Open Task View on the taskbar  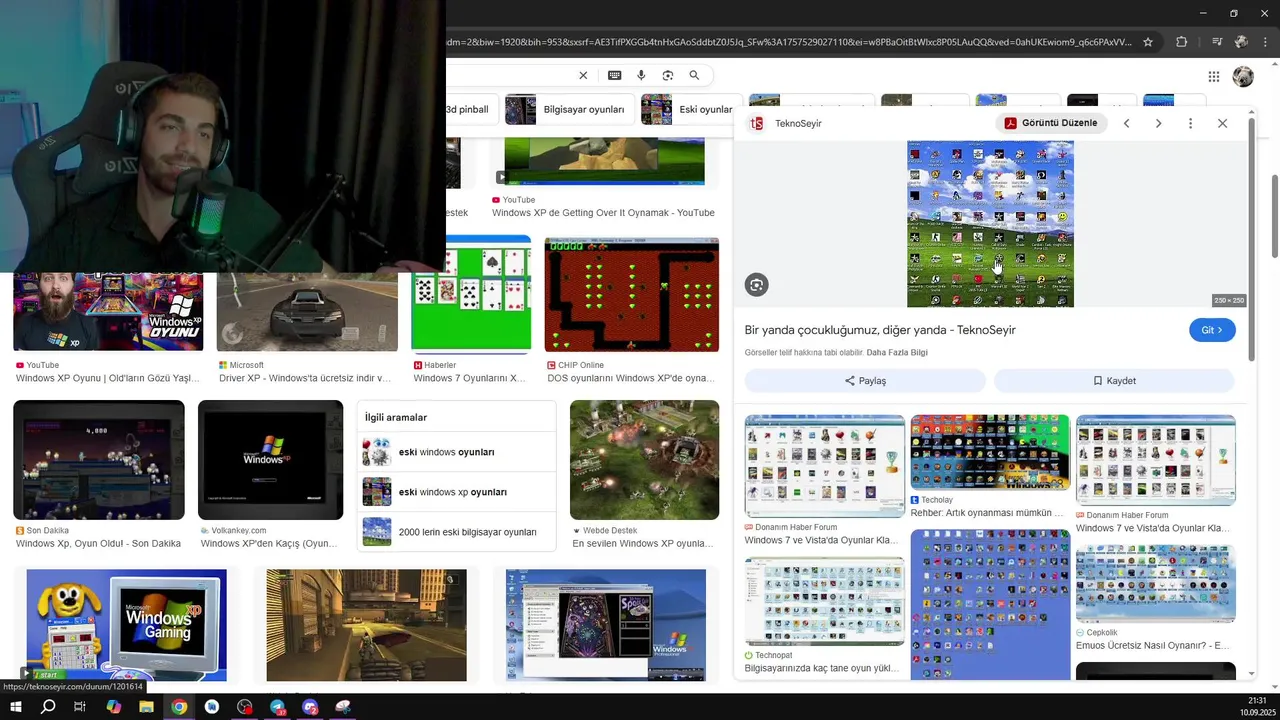pos(80,707)
